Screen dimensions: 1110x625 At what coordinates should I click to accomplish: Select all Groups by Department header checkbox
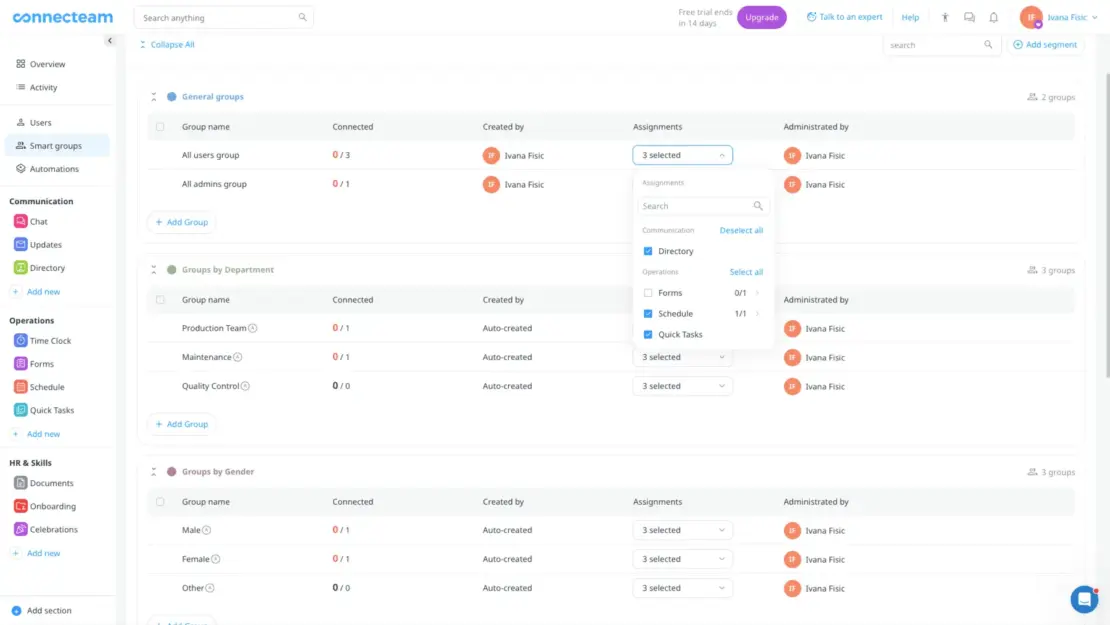[160, 299]
